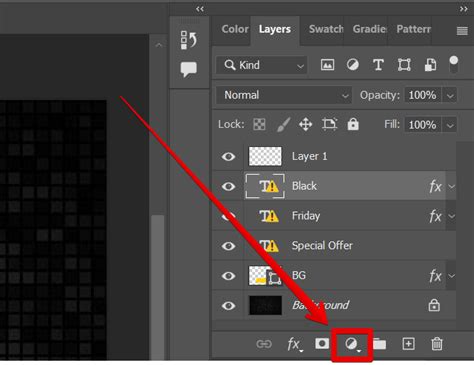This screenshot has height=365, width=474.
Task: Filter layers by adjustment layers icon
Action: coord(353,64)
